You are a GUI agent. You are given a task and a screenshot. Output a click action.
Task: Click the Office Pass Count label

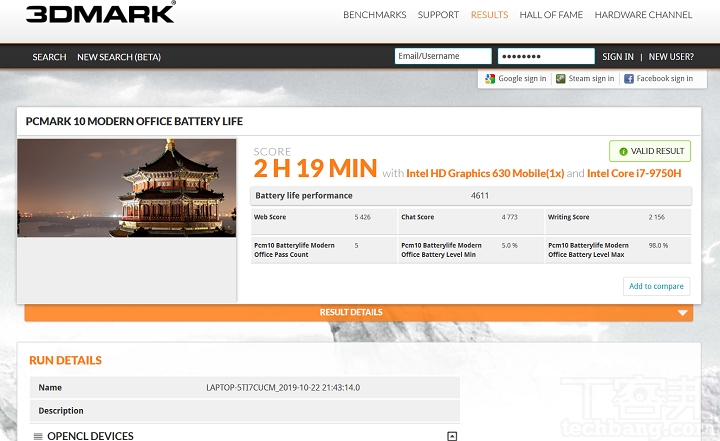294,250
